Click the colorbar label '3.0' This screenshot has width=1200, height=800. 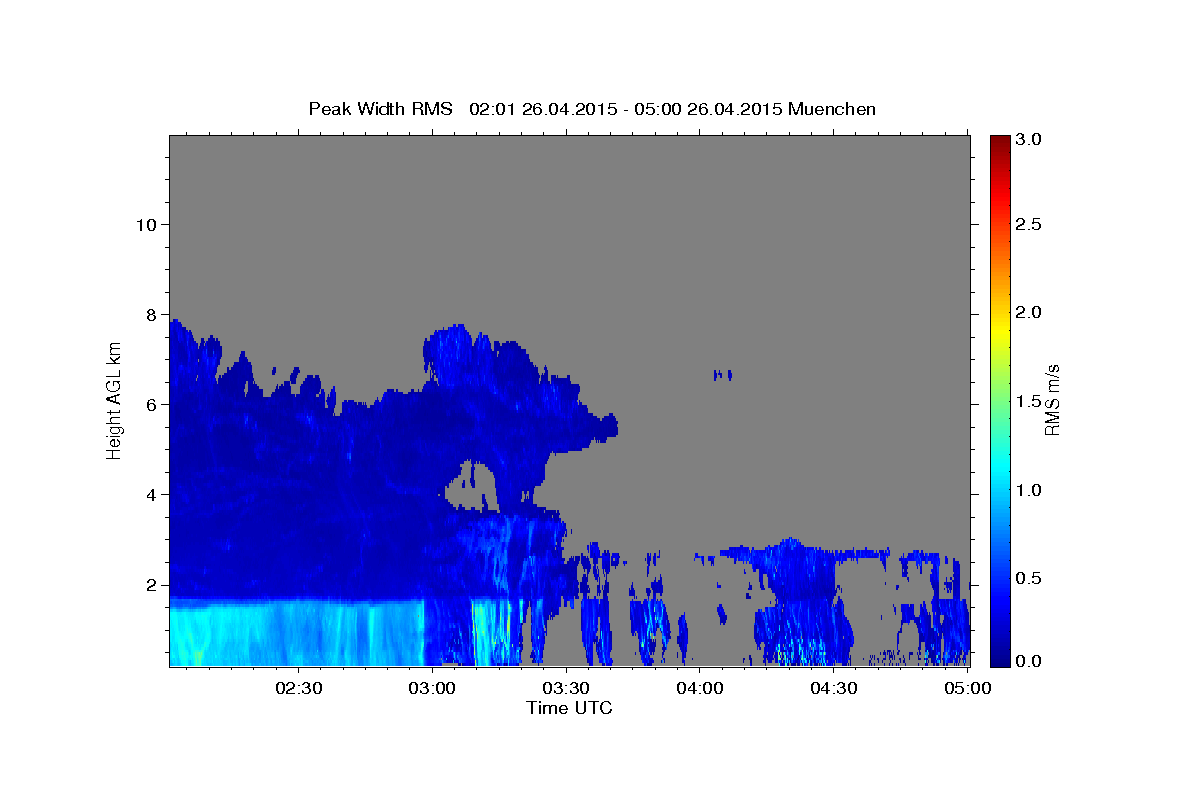(1029, 140)
